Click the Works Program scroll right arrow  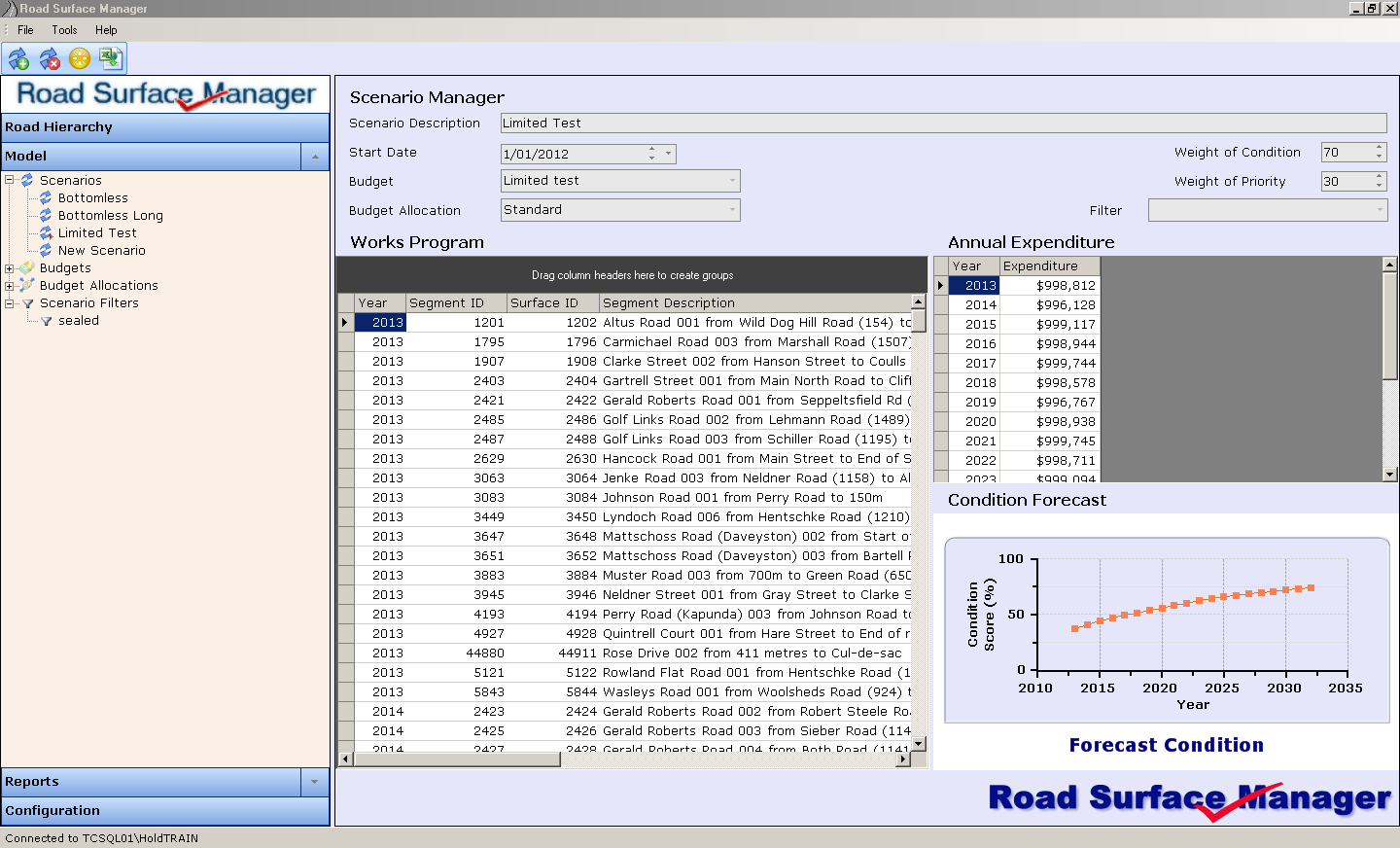pos(903,760)
